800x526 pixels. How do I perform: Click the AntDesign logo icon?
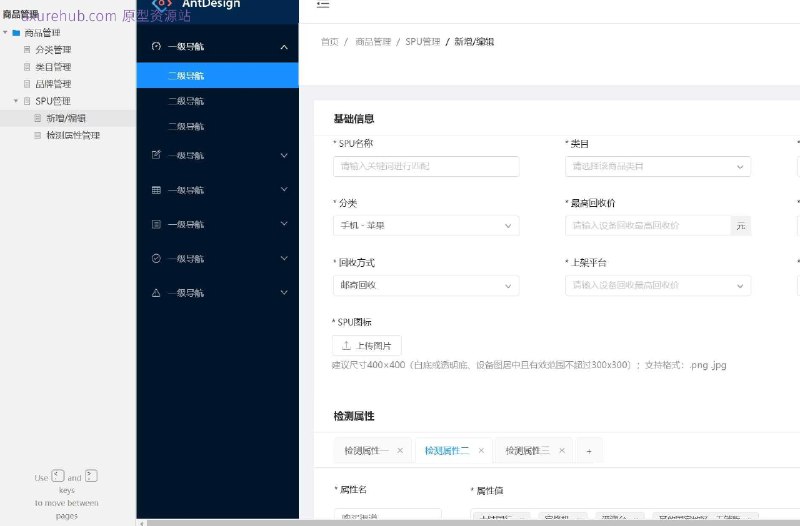tap(162, 5)
